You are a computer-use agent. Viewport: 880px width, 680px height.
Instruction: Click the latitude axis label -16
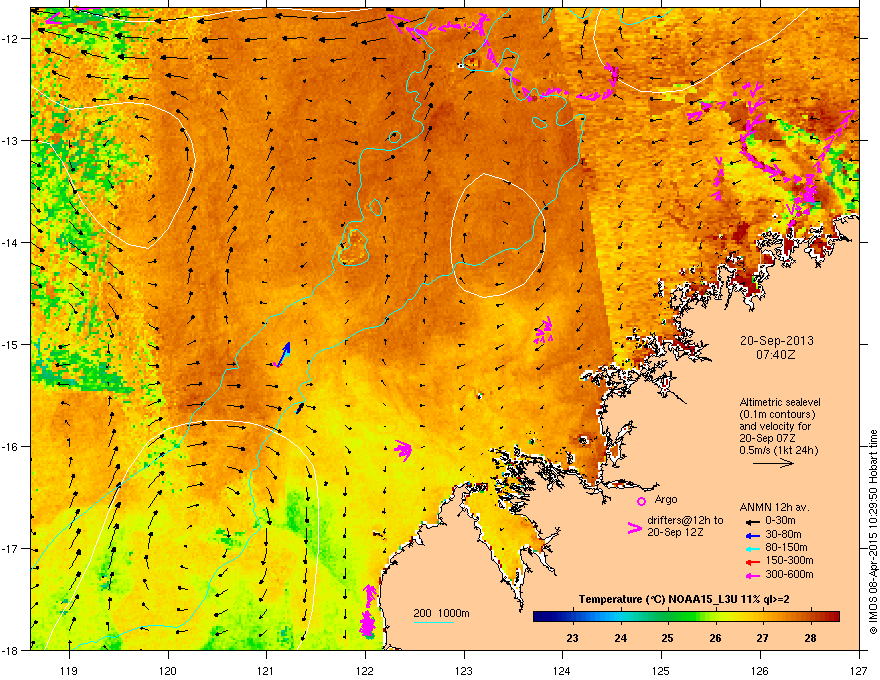11,447
